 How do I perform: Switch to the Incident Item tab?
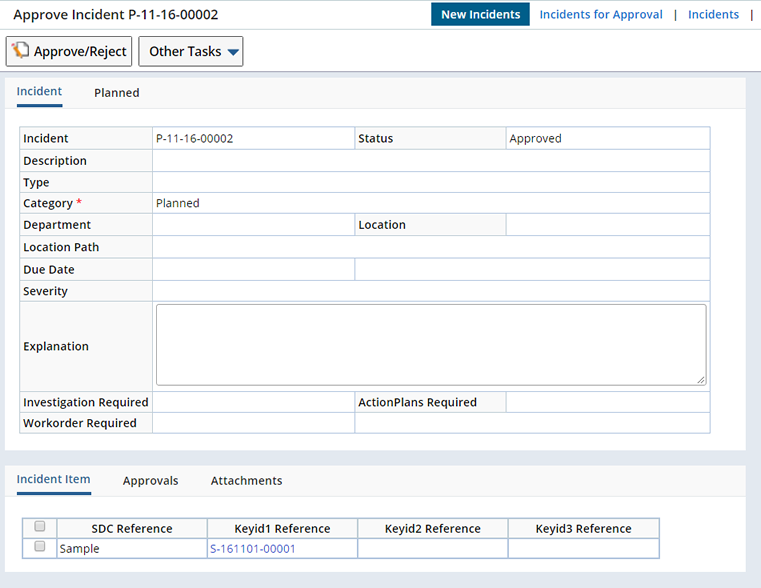point(53,479)
